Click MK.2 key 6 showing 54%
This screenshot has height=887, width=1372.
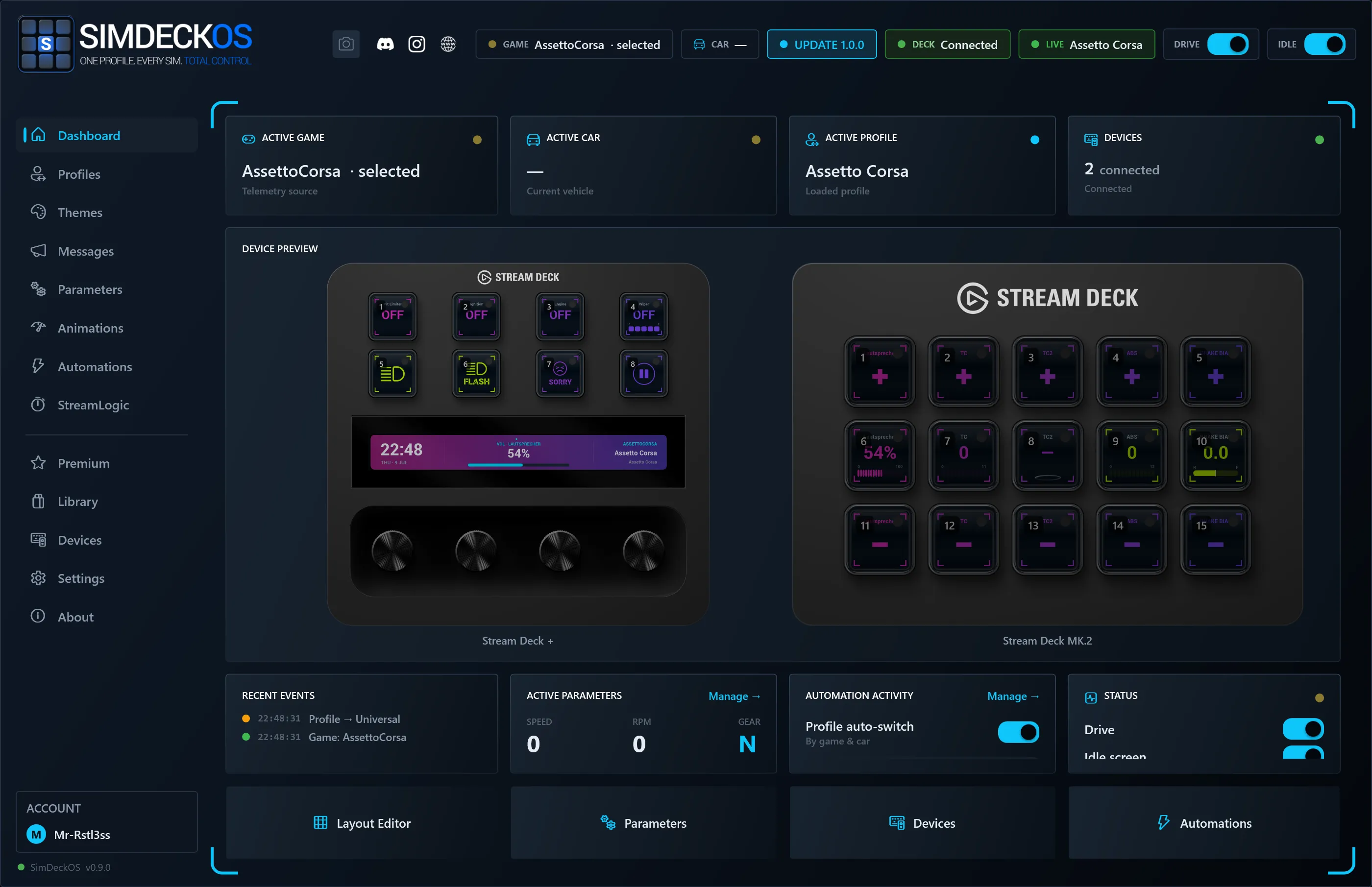pos(880,455)
